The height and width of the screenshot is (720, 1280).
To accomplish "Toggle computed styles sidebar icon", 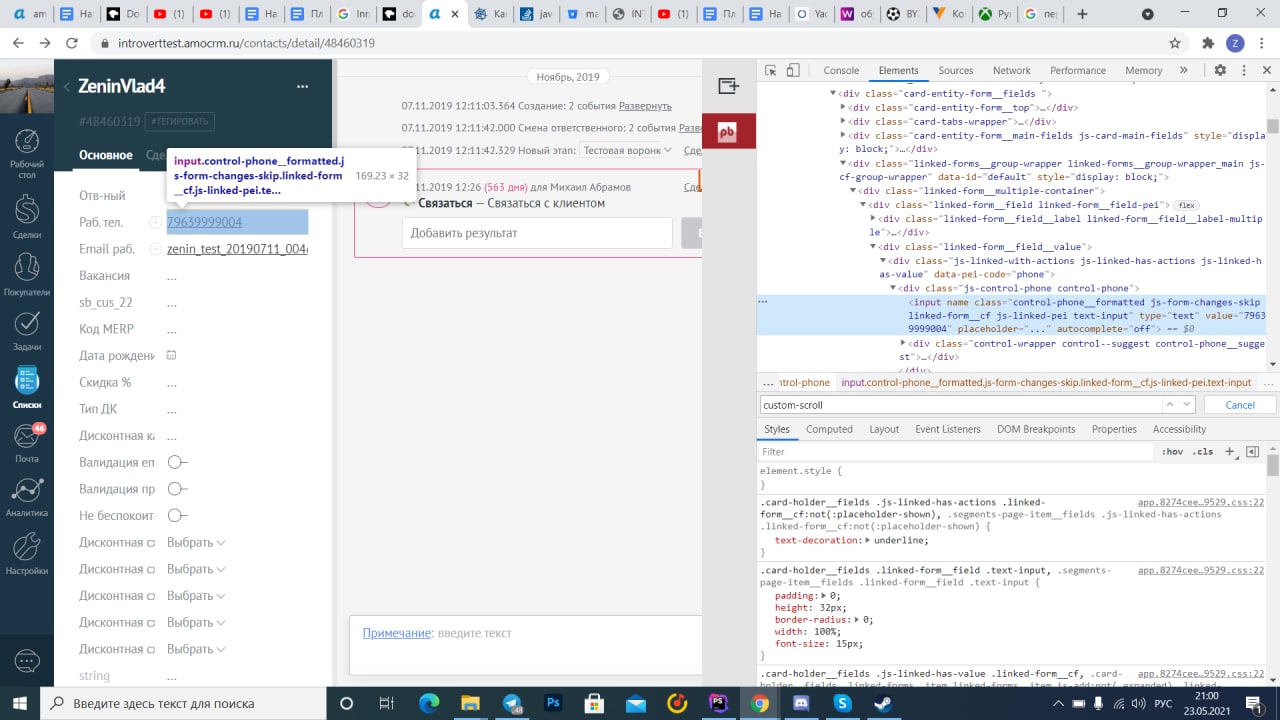I will click(x=1251, y=452).
